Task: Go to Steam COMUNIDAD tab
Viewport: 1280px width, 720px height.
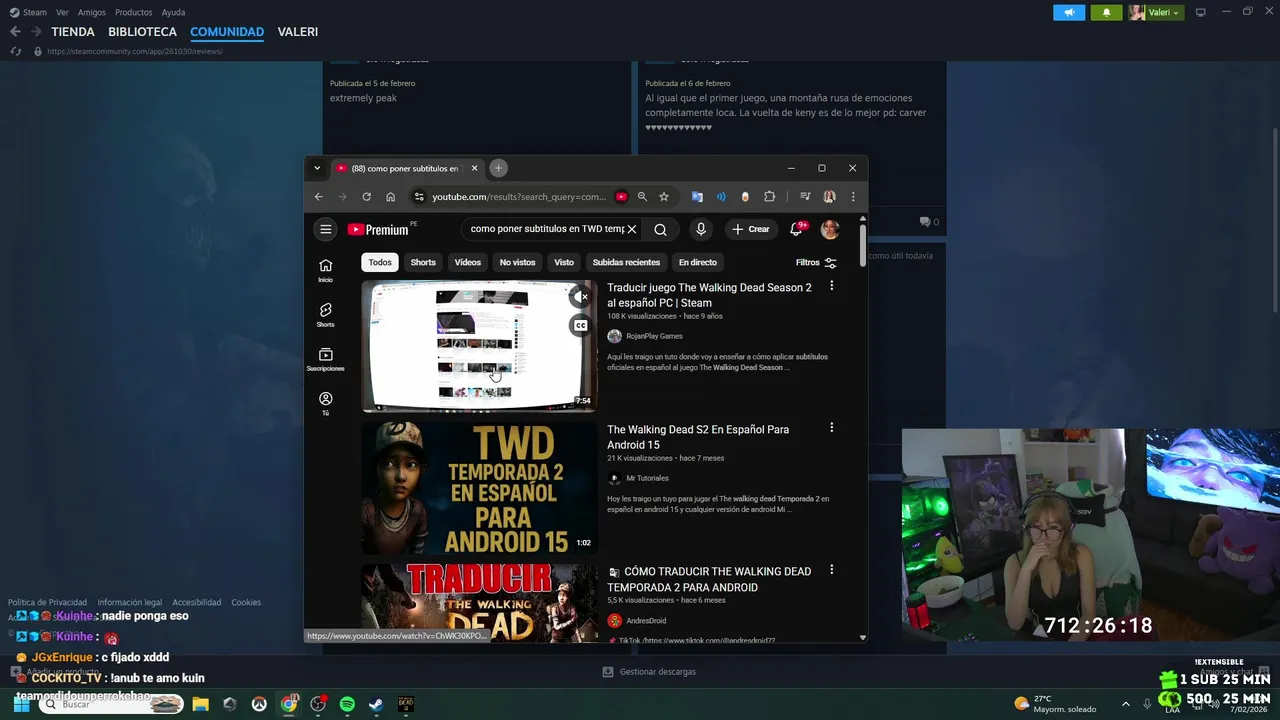Action: [227, 32]
